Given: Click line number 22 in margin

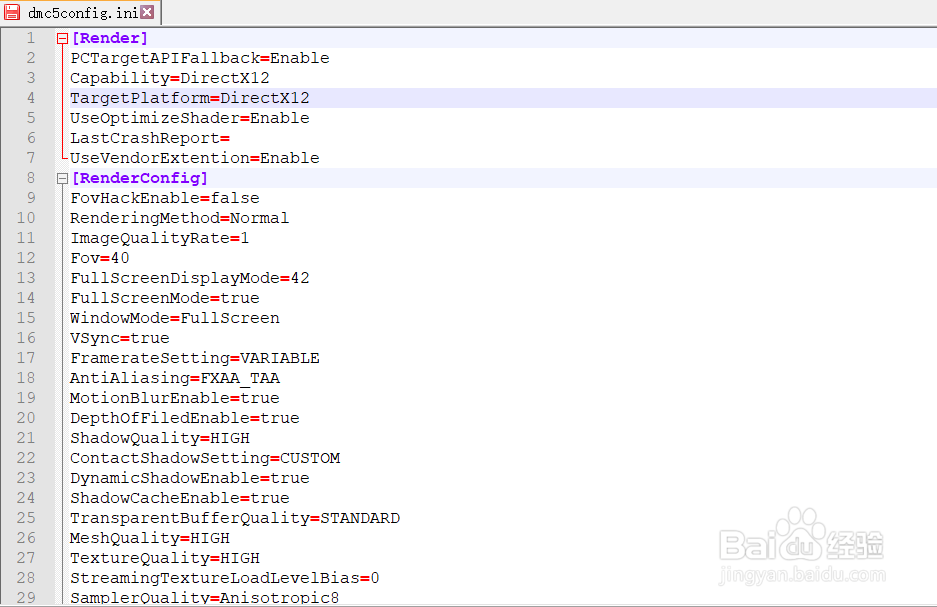Looking at the screenshot, I should (x=26, y=458).
